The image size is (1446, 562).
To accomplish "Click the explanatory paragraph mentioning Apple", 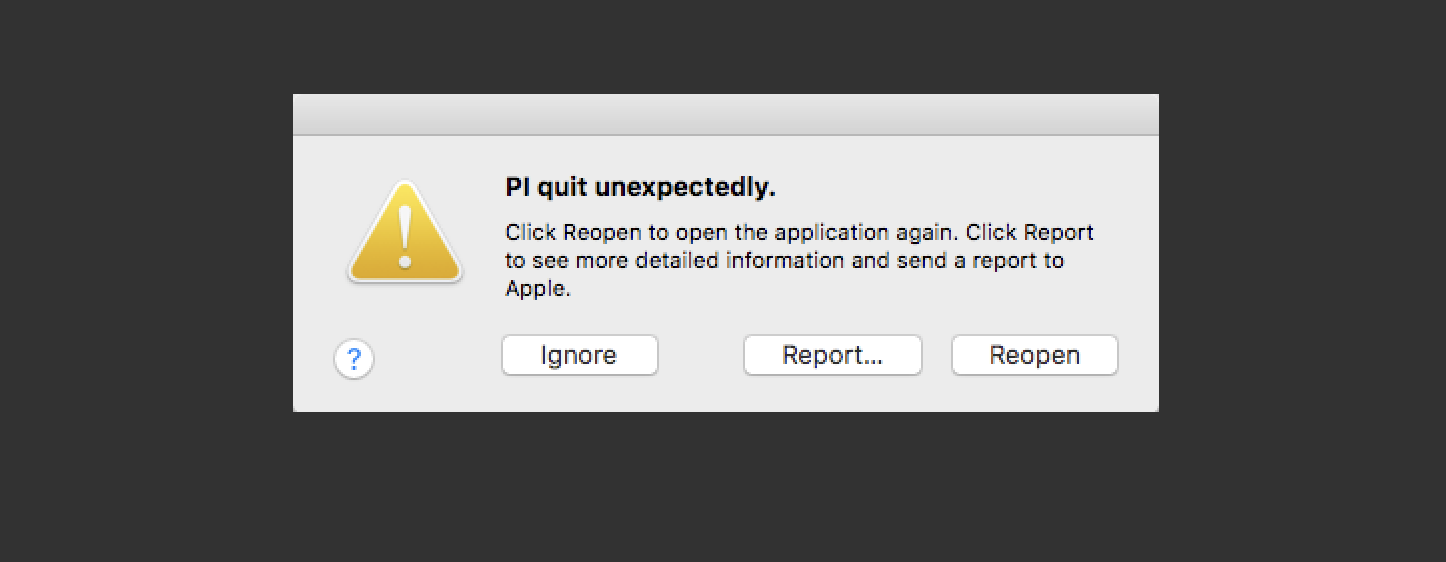I will pyautogui.click(x=800, y=261).
